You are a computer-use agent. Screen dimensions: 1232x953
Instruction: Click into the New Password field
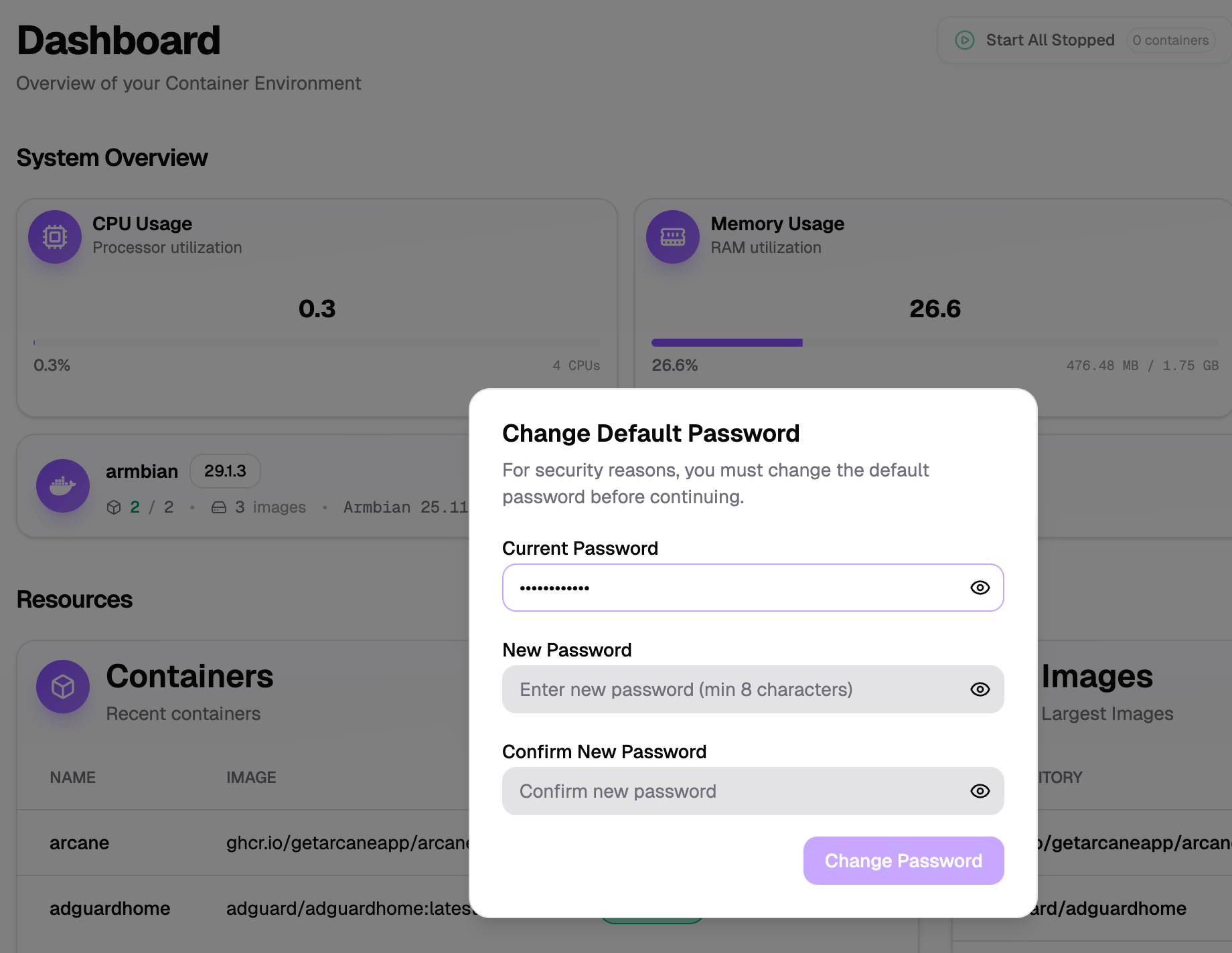tap(753, 689)
